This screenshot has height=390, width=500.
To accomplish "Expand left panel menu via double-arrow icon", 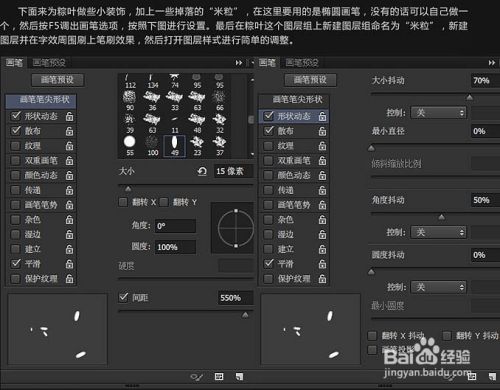I will click(239, 63).
